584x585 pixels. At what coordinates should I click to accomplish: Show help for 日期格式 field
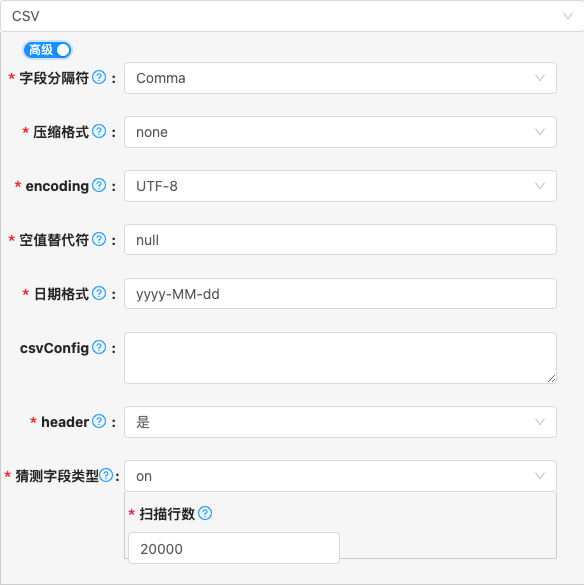click(x=99, y=294)
